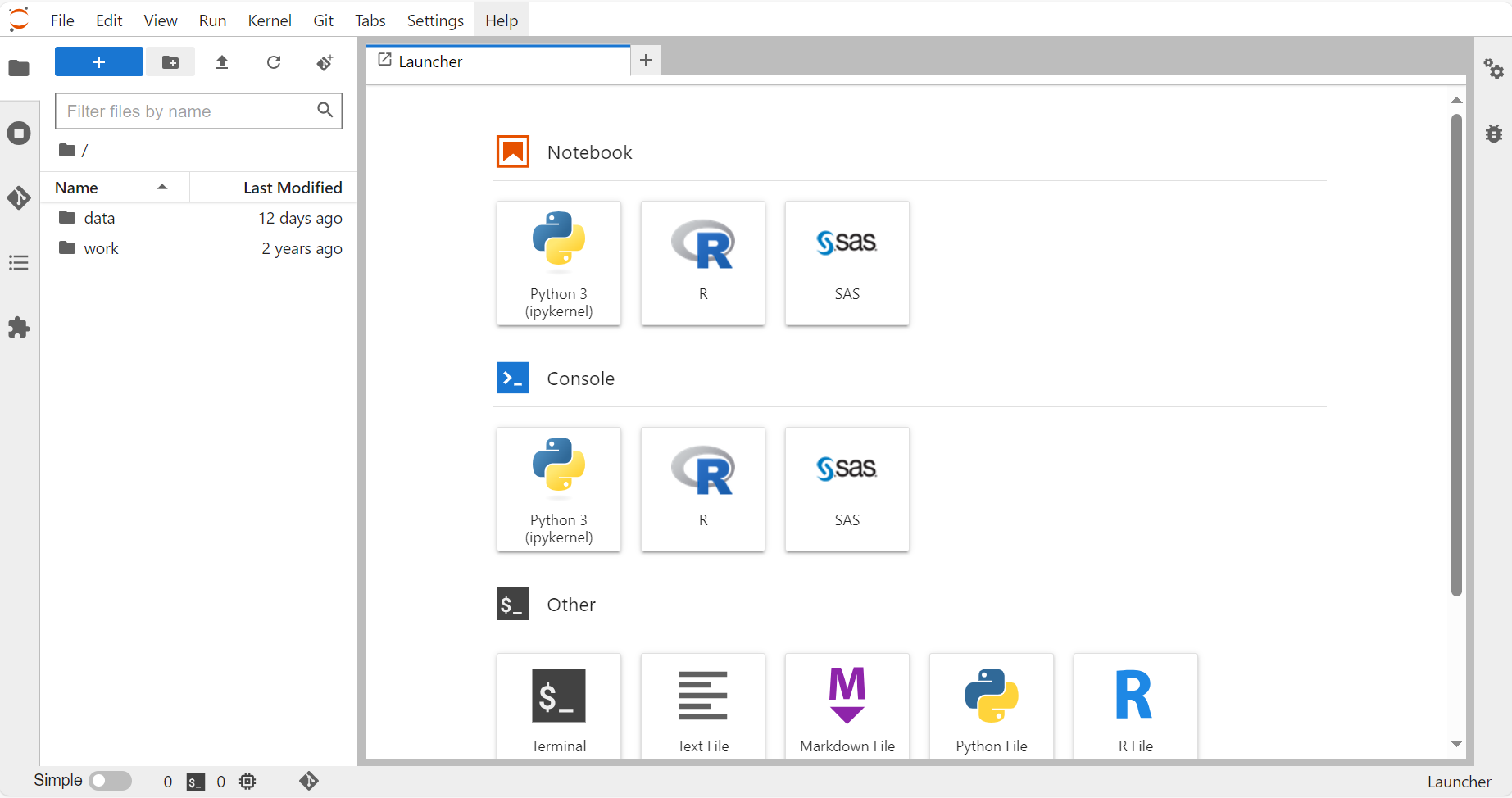
Task: Refresh the file browser list
Action: (274, 62)
